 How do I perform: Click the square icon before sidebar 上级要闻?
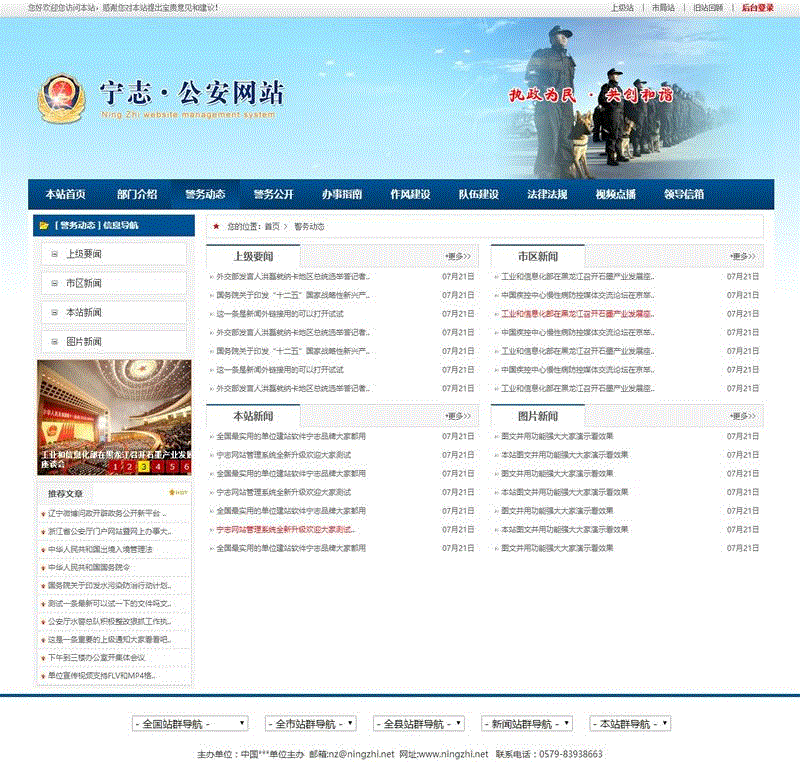(55, 254)
